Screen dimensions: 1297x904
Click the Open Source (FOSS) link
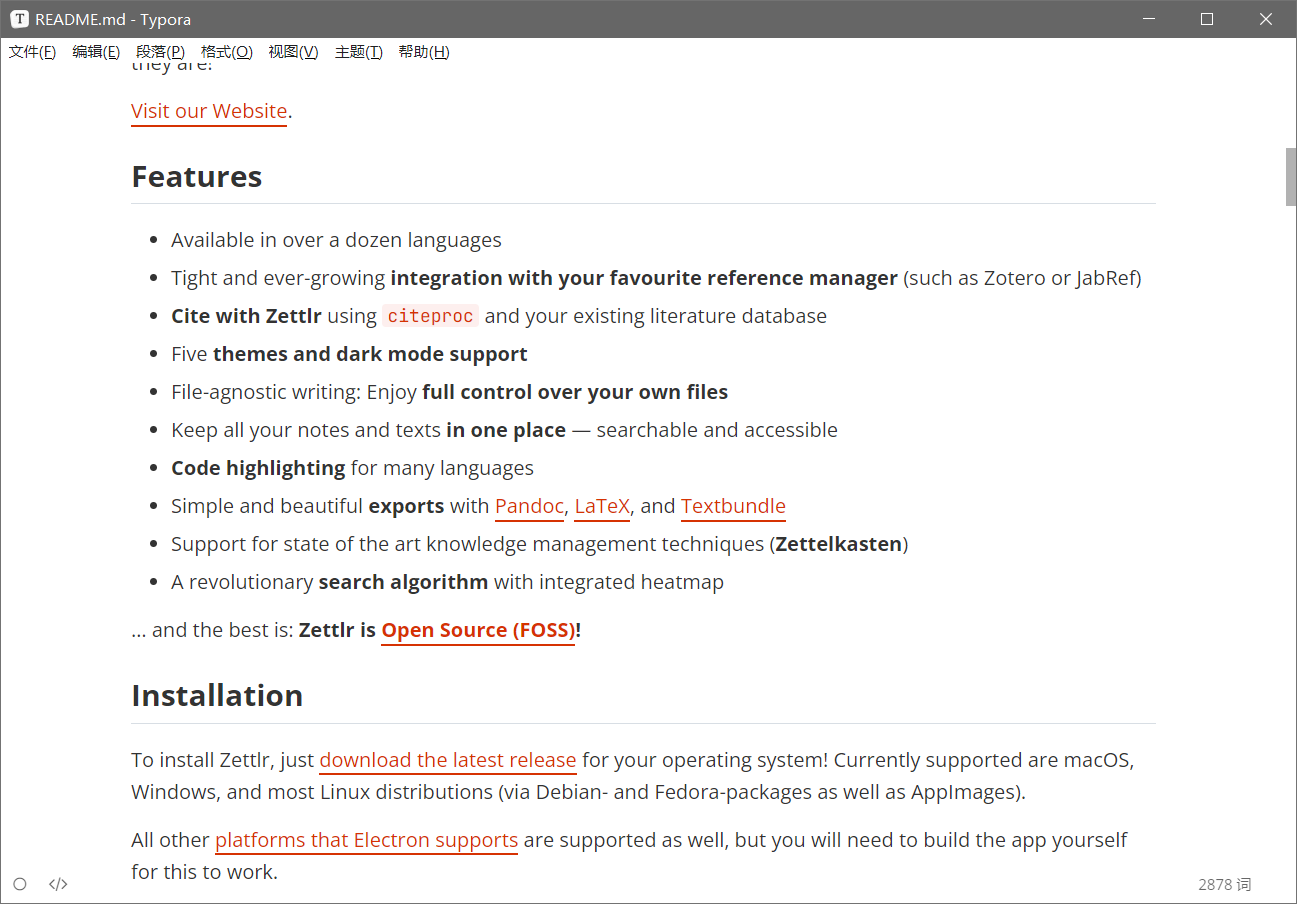click(477, 630)
